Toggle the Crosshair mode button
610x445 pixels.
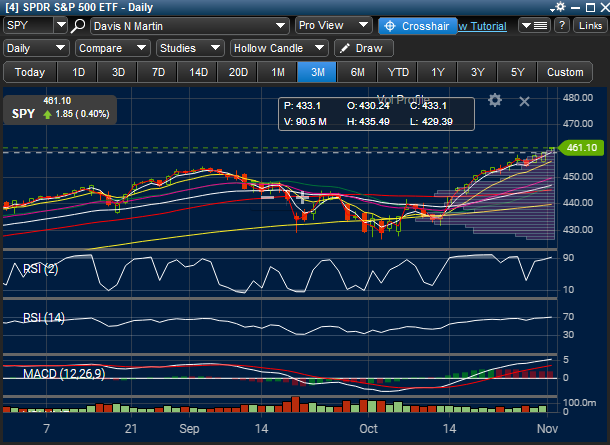pyautogui.click(x=417, y=26)
